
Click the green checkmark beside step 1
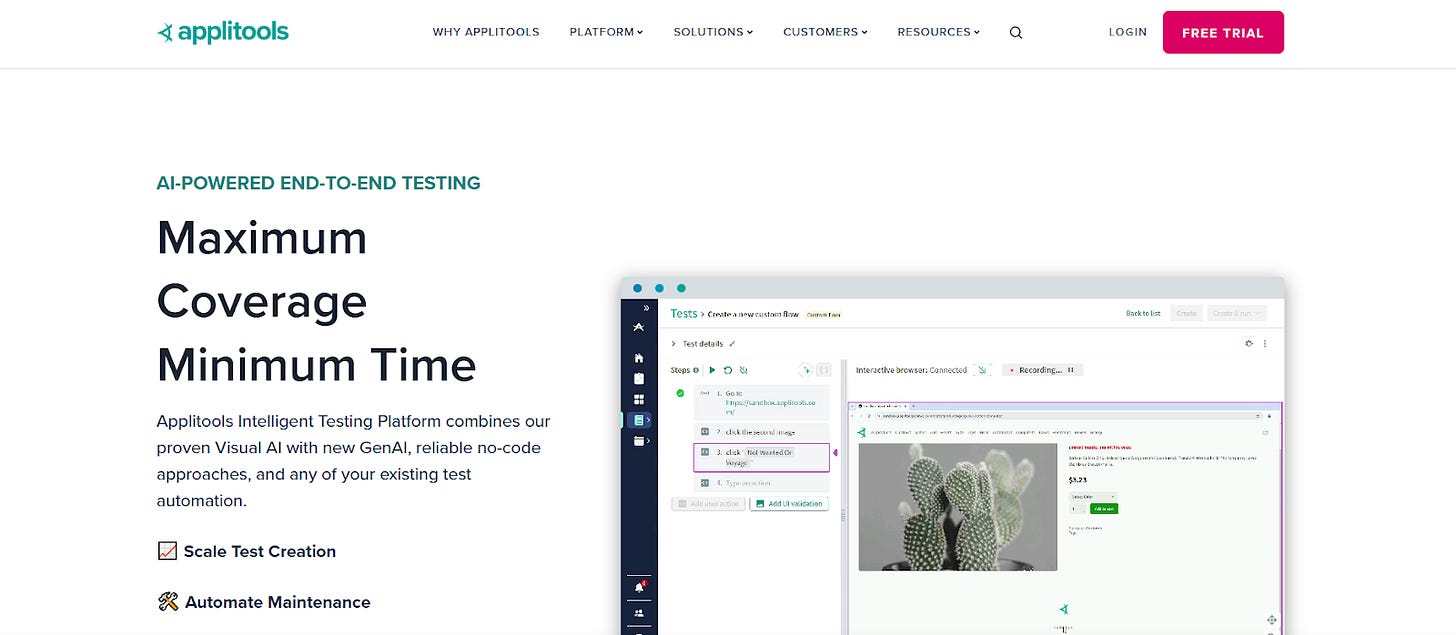pos(680,393)
